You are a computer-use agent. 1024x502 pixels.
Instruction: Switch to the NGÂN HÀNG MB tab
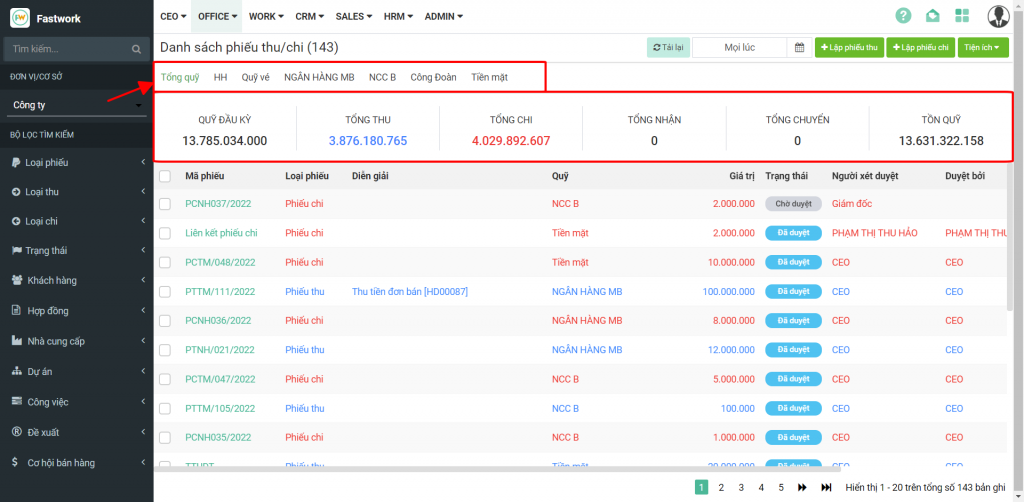319,76
